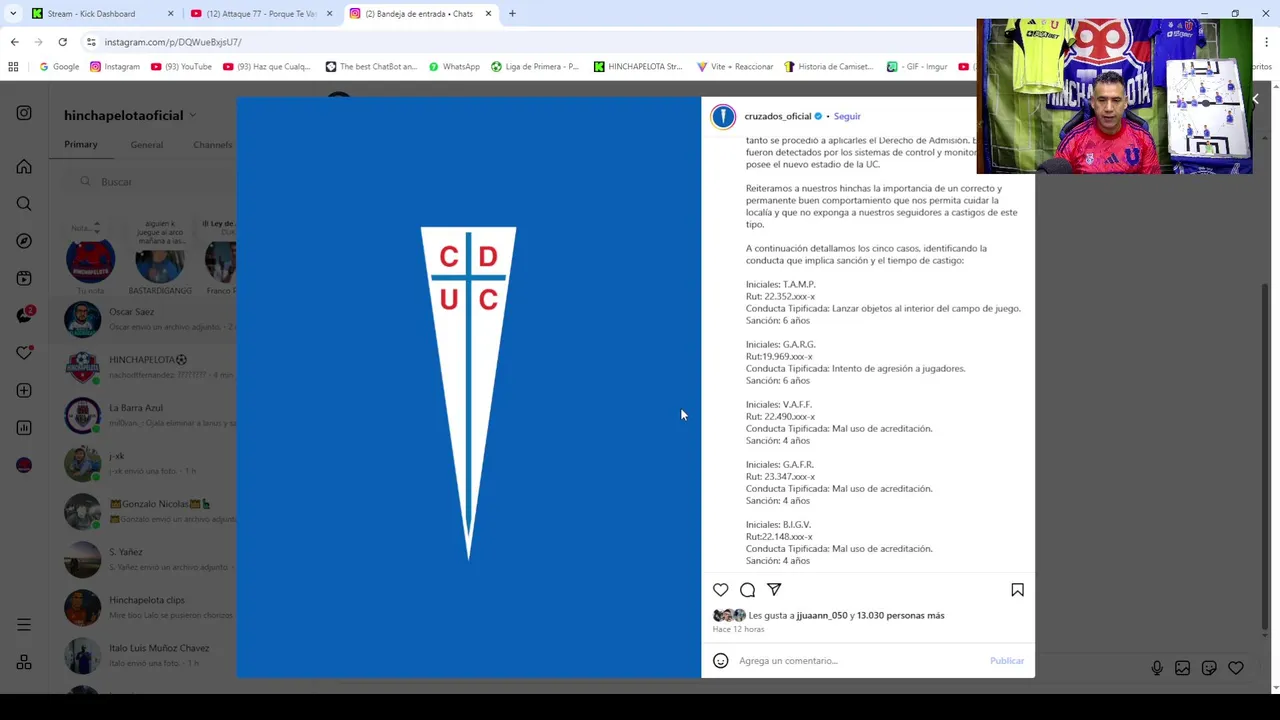Click the Instagram logo in the sidebar
Viewport: 1280px width, 720px height.
(24, 114)
